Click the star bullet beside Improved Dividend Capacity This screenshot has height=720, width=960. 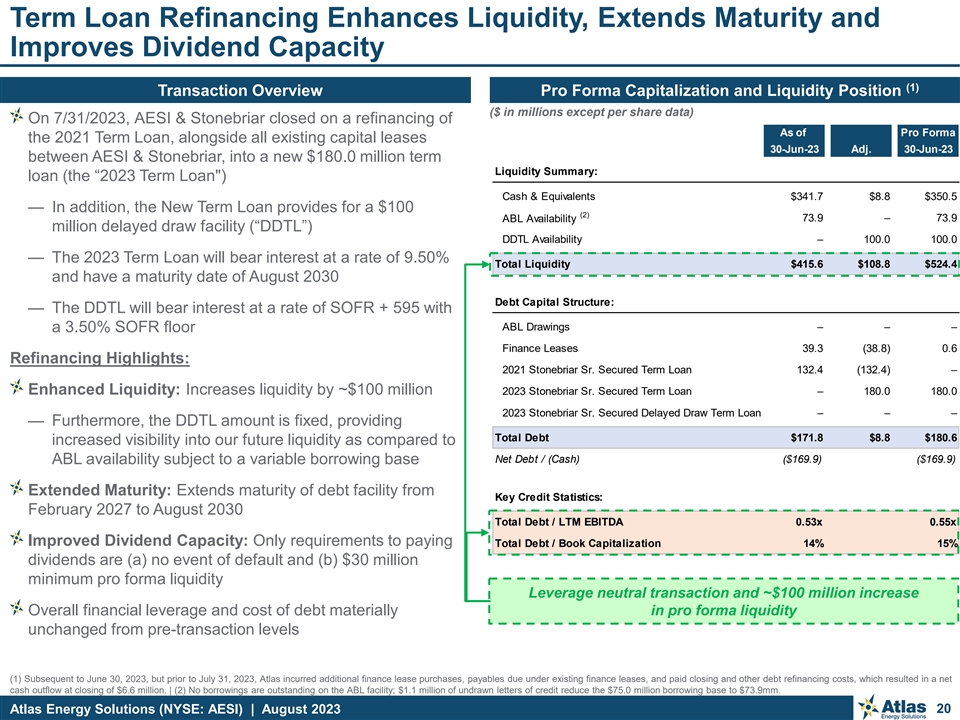point(17,539)
